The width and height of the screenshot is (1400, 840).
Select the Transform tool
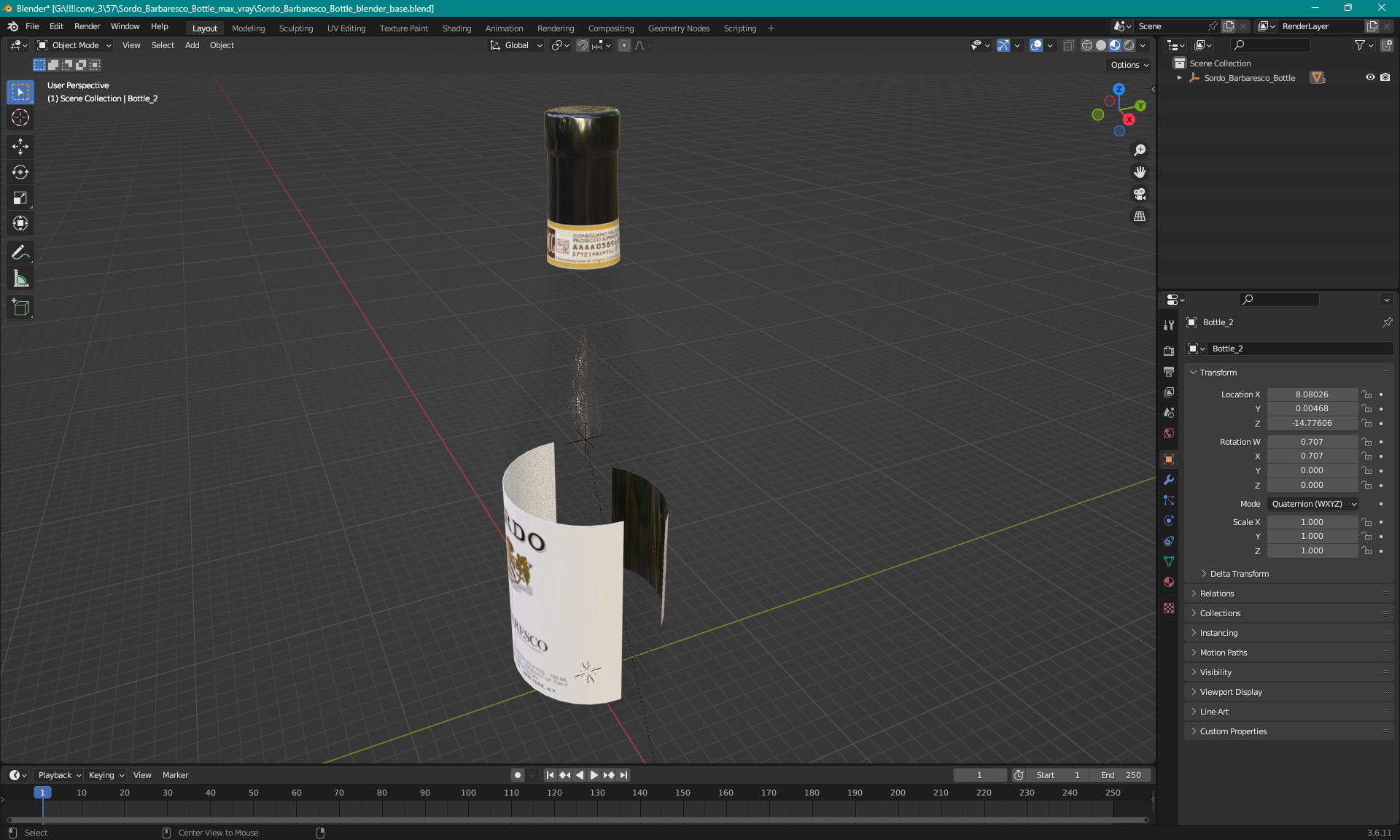tap(20, 223)
